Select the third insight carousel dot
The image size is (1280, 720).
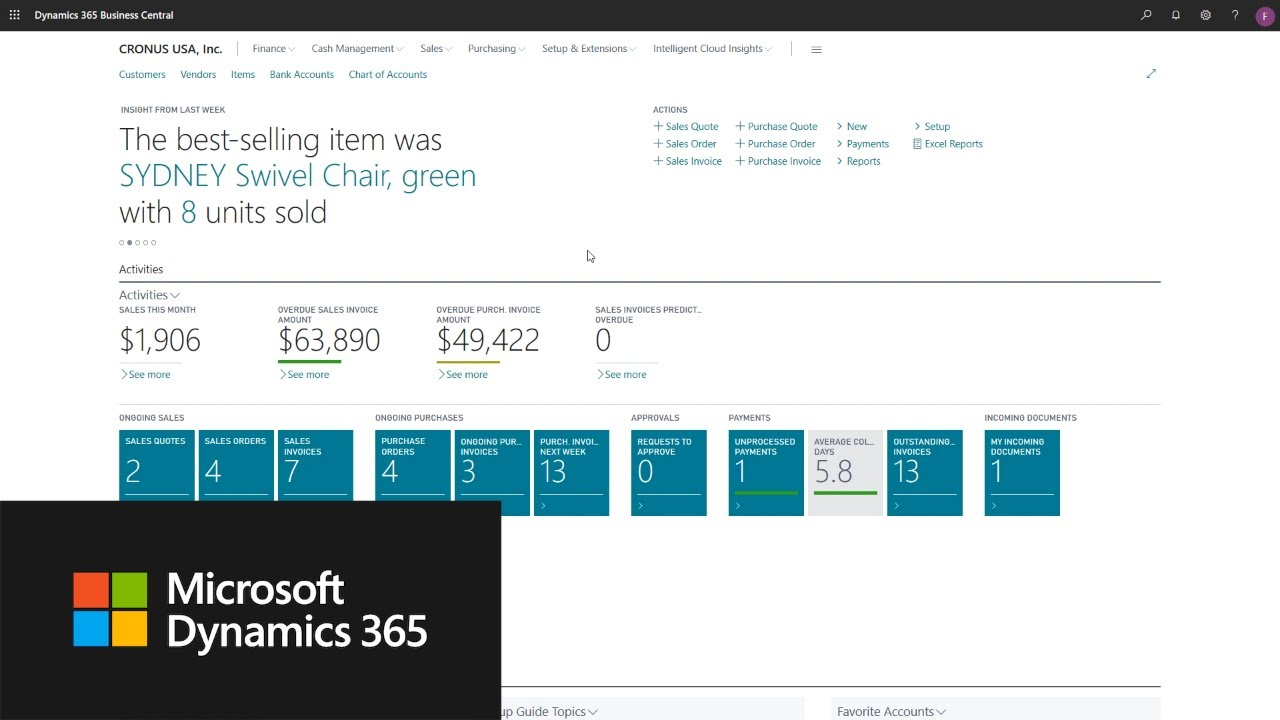[138, 243]
